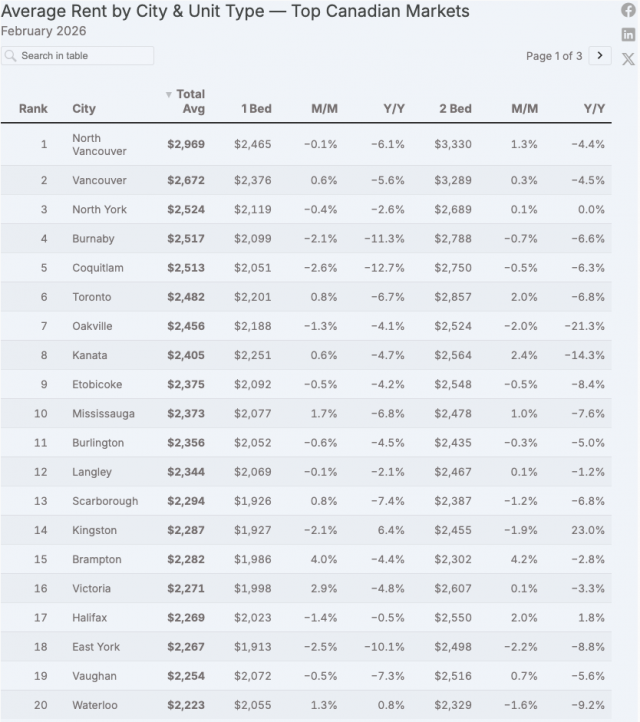
Task: Click the sort arrow above Total Avg
Action: (x=168, y=94)
